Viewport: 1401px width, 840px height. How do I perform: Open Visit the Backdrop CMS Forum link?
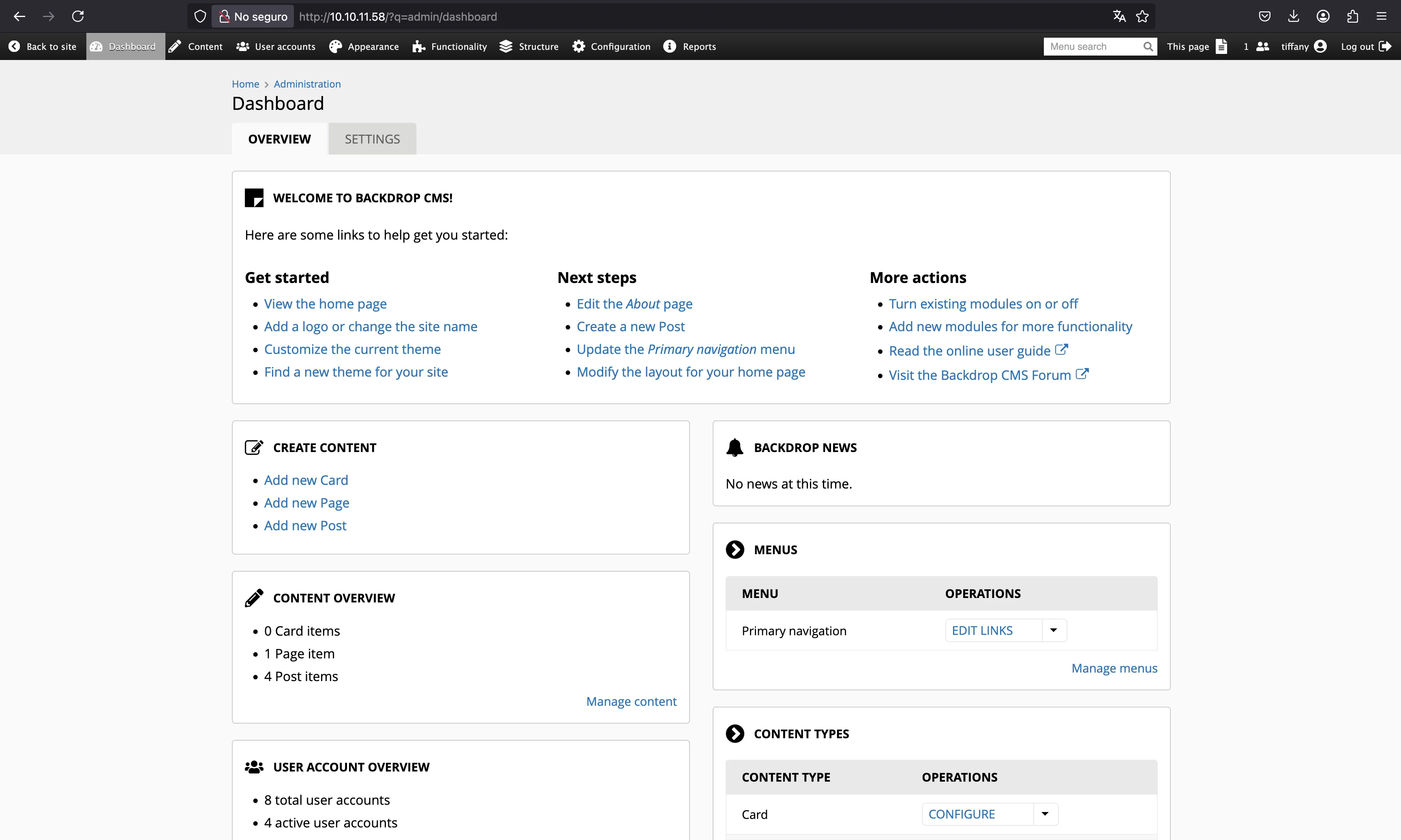pyautogui.click(x=988, y=375)
